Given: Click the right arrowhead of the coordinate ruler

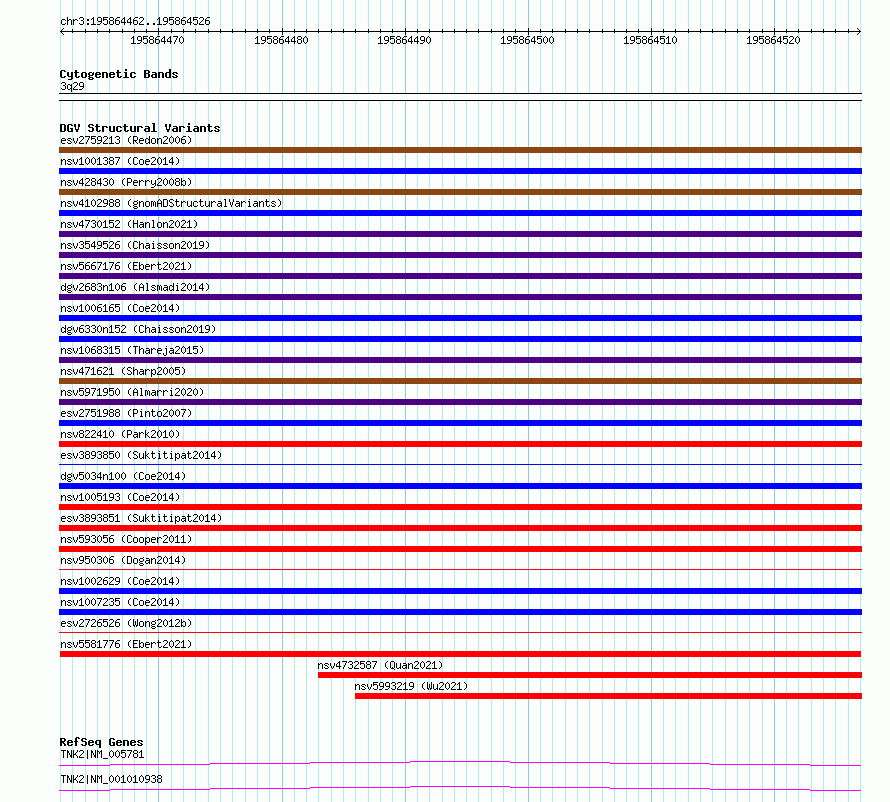Looking at the screenshot, I should [x=859, y=32].
